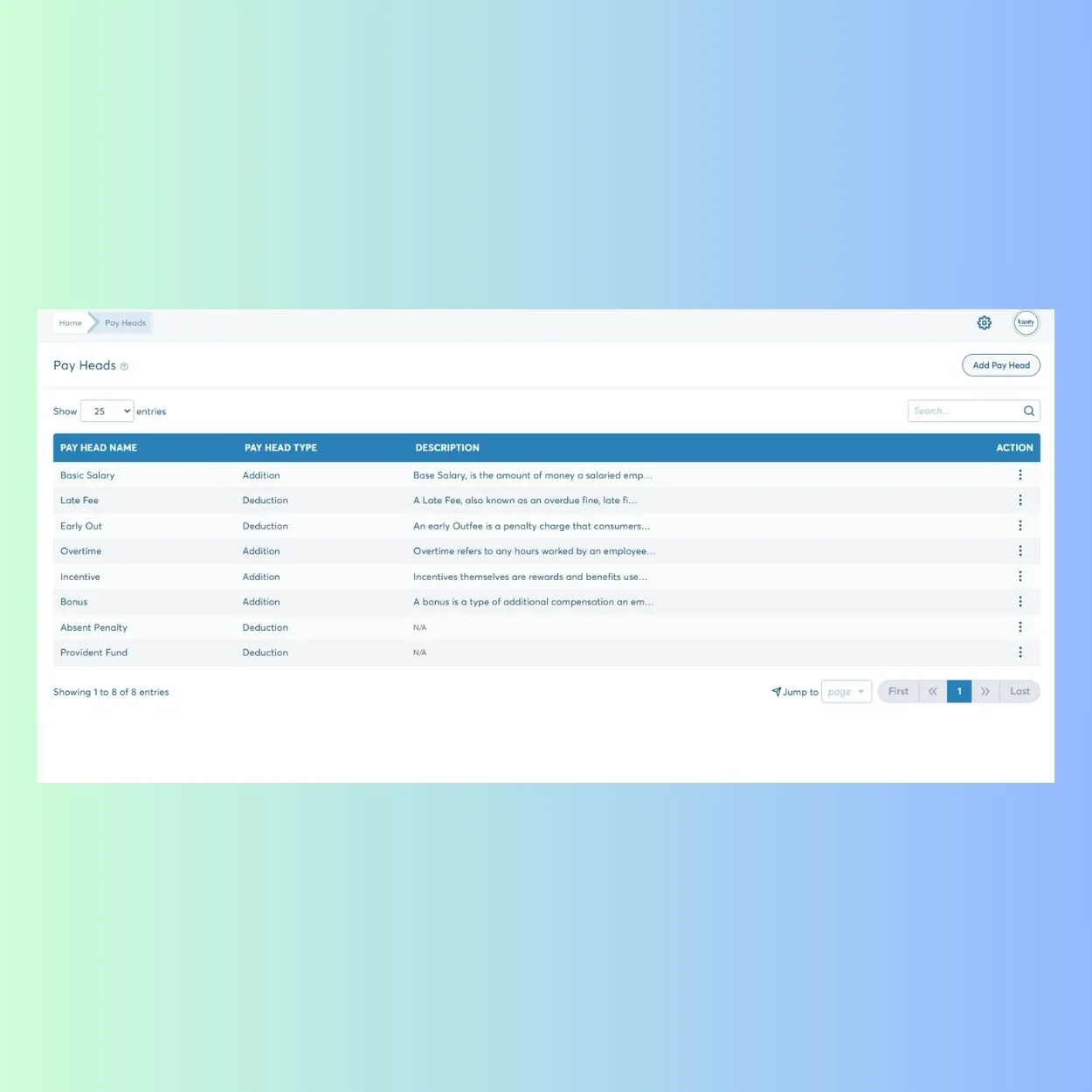Screen dimensions: 1092x1092
Task: Open the Jump to page dropdown
Action: coord(846,692)
